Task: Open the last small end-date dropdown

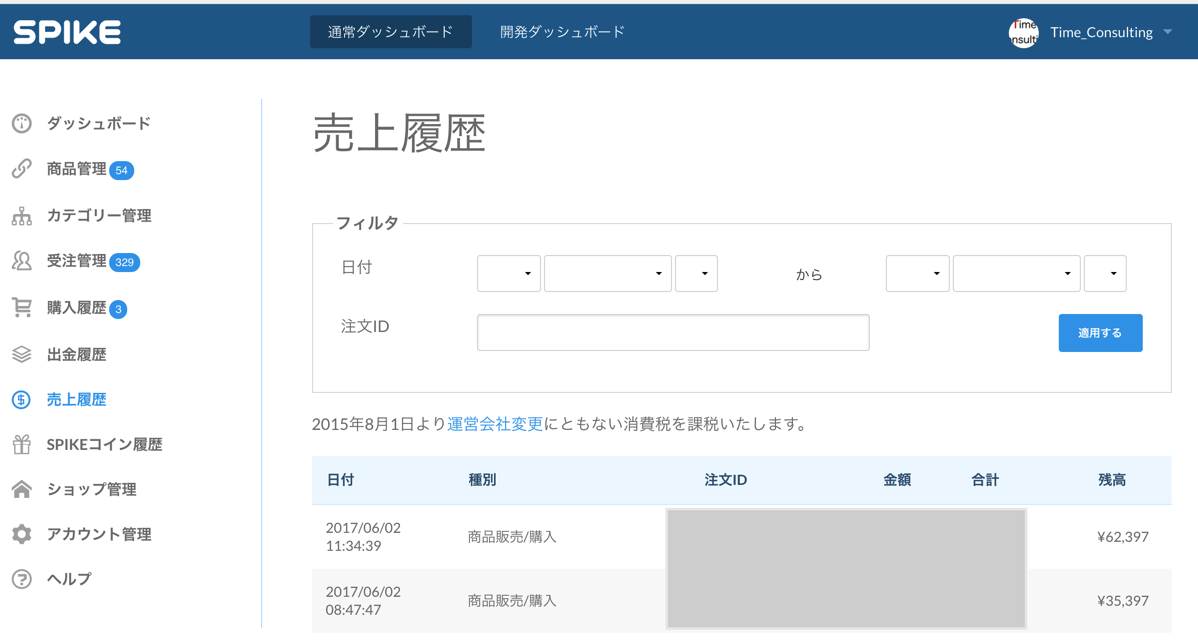Action: [x=1106, y=274]
